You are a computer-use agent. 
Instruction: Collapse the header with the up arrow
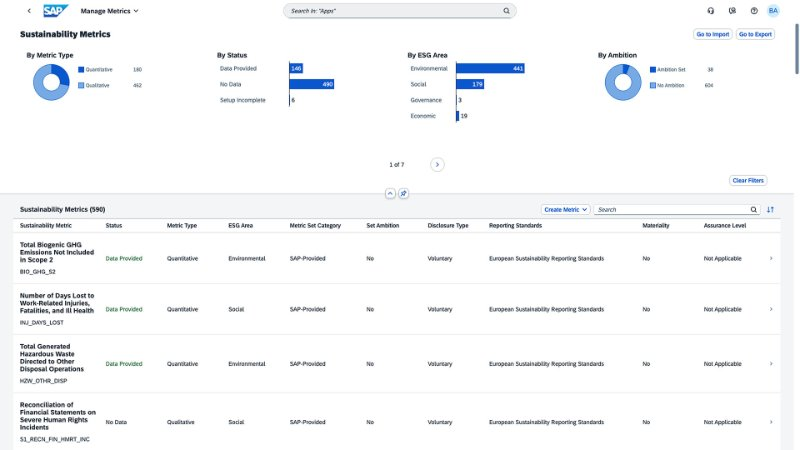[x=389, y=193]
